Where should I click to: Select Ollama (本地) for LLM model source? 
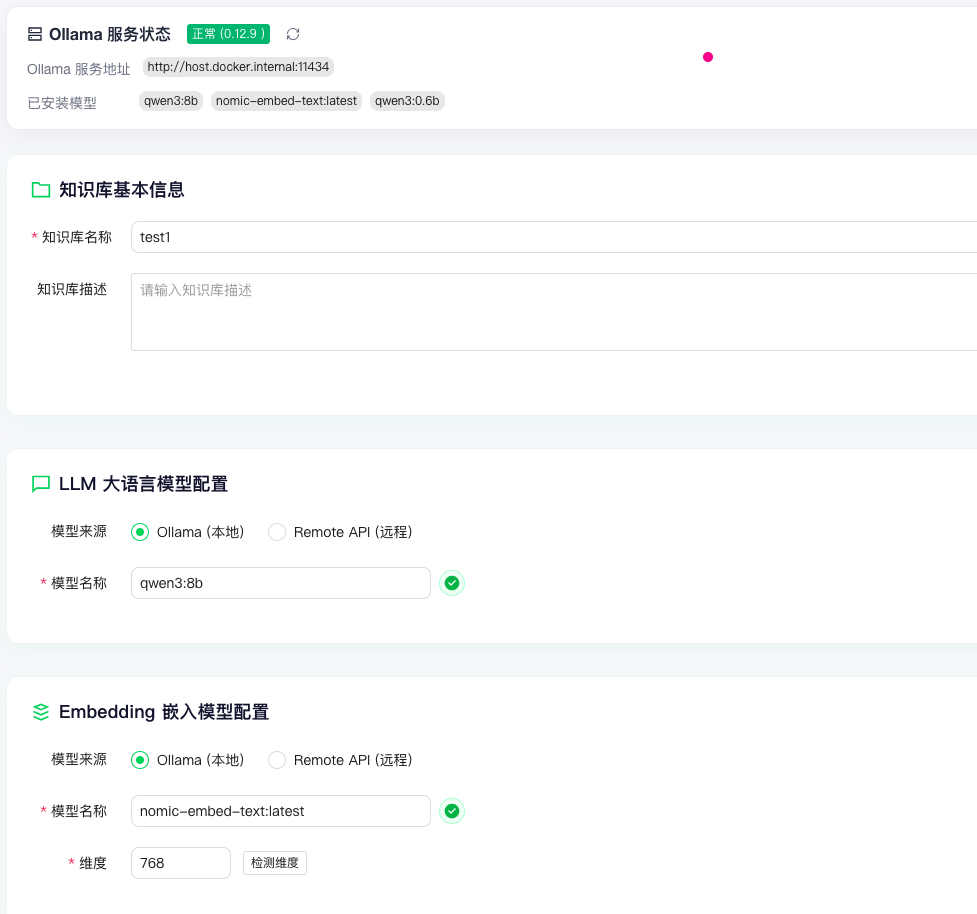[x=140, y=532]
